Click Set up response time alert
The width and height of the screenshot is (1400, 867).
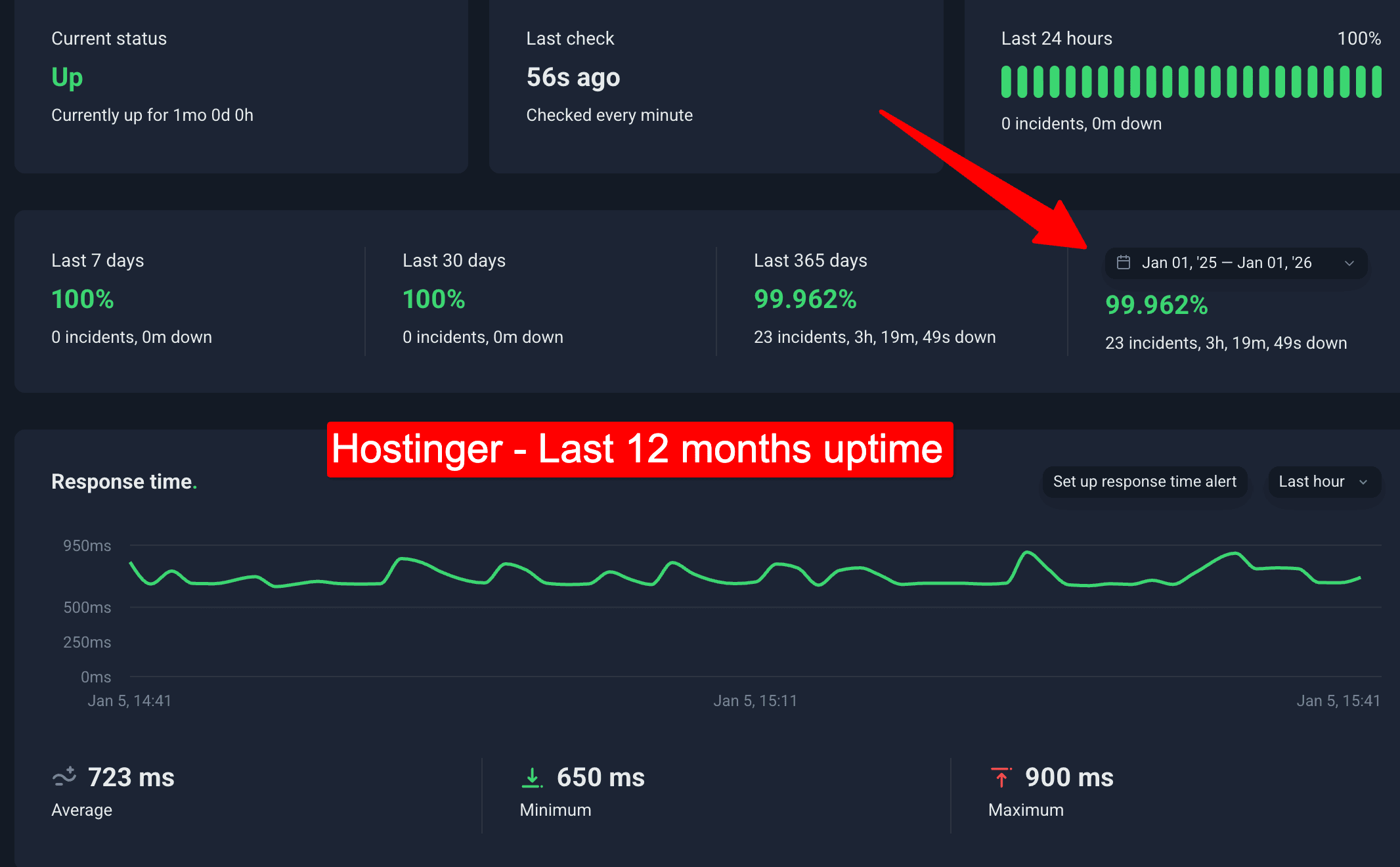point(1145,481)
